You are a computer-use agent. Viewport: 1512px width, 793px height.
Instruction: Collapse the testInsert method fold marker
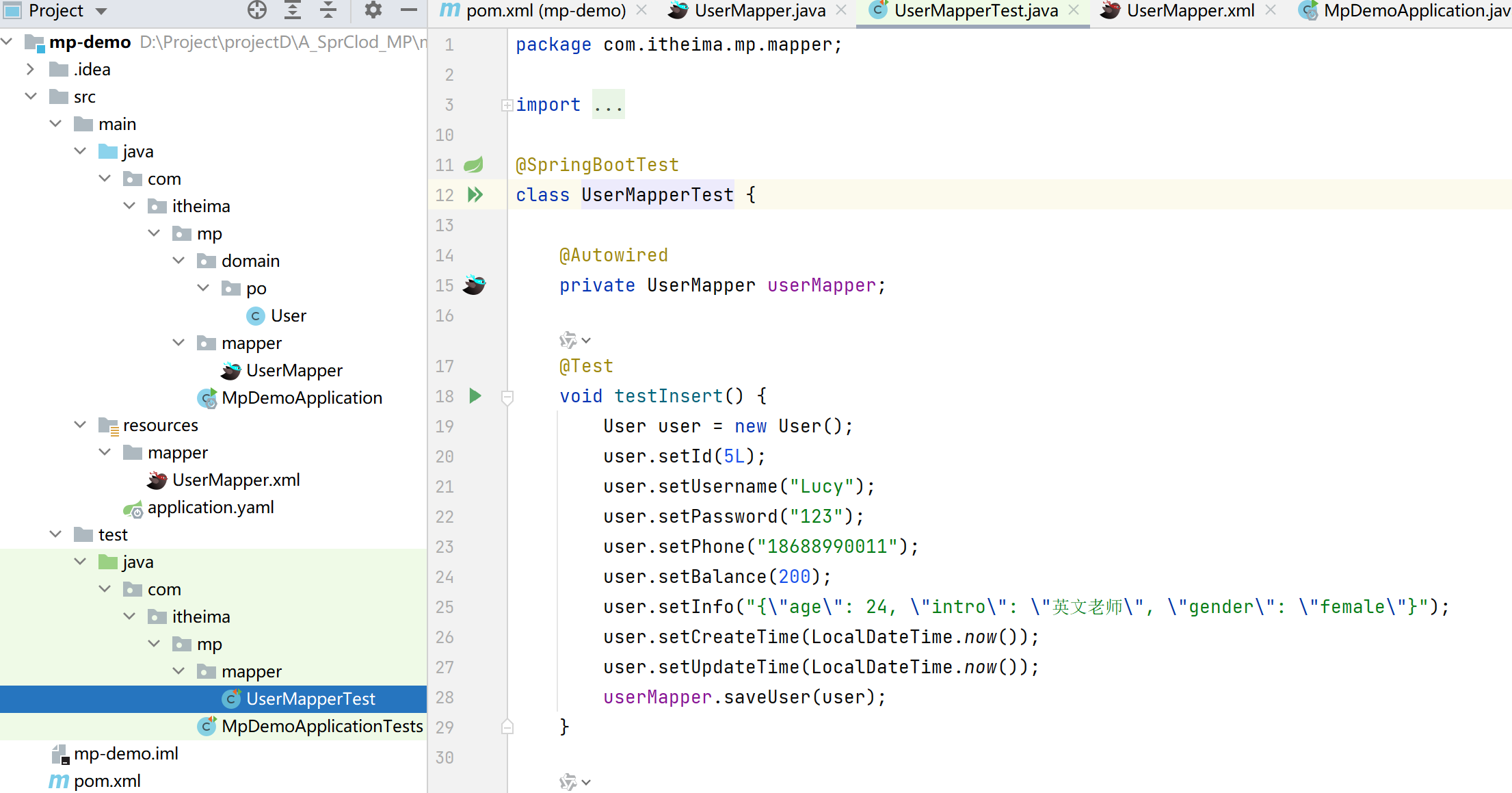click(507, 396)
